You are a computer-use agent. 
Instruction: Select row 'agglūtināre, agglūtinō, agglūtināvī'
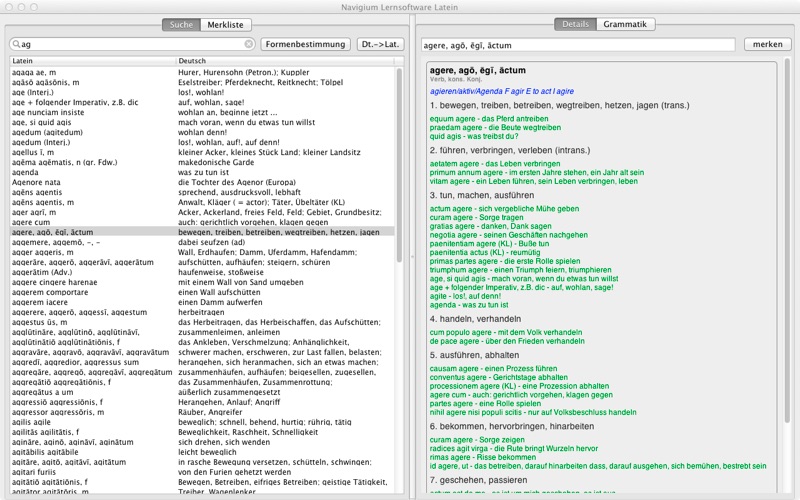[202, 332]
